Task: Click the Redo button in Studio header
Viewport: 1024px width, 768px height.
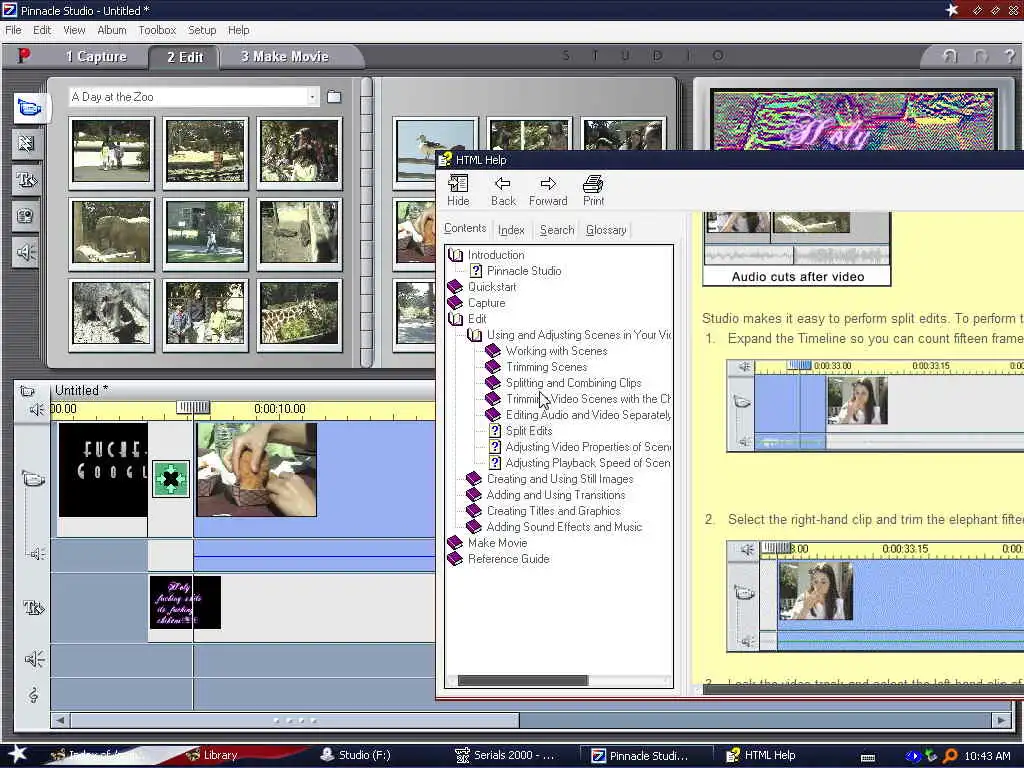Action: click(981, 57)
